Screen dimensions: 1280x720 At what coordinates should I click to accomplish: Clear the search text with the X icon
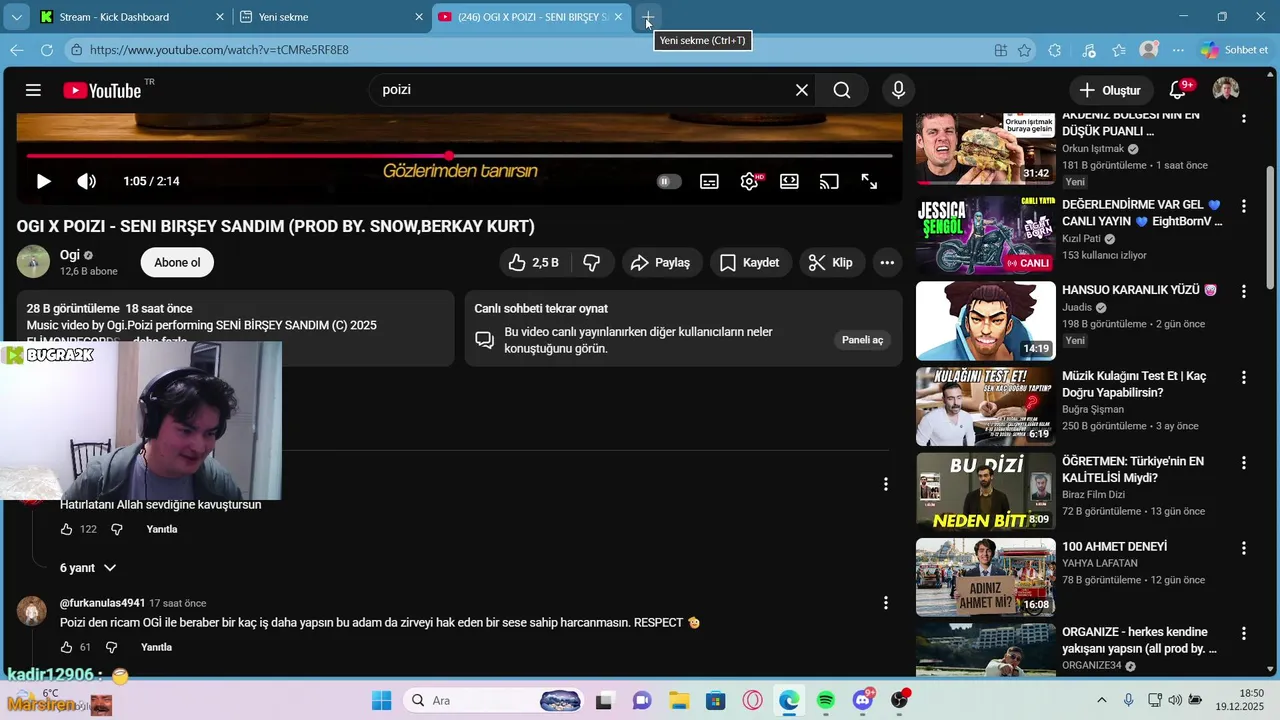[x=802, y=90]
